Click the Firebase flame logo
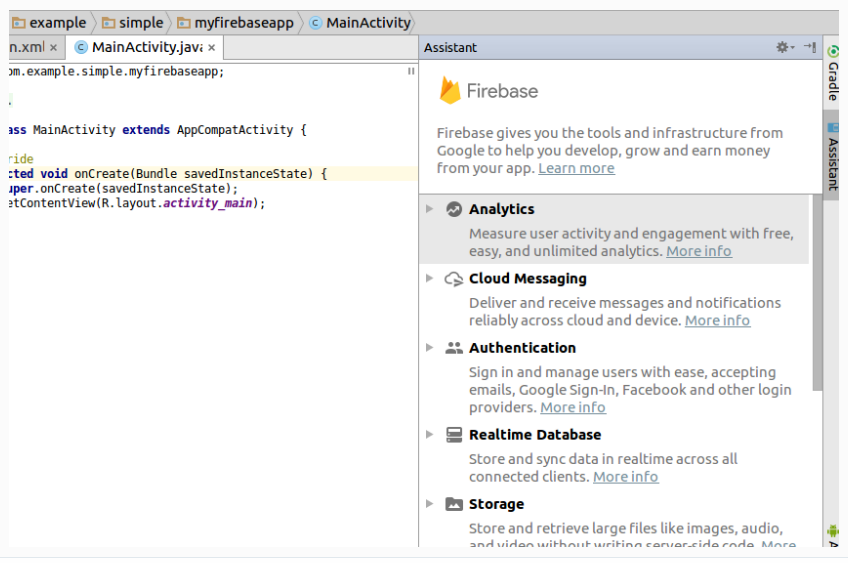This screenshot has width=848, height=563. click(450, 90)
